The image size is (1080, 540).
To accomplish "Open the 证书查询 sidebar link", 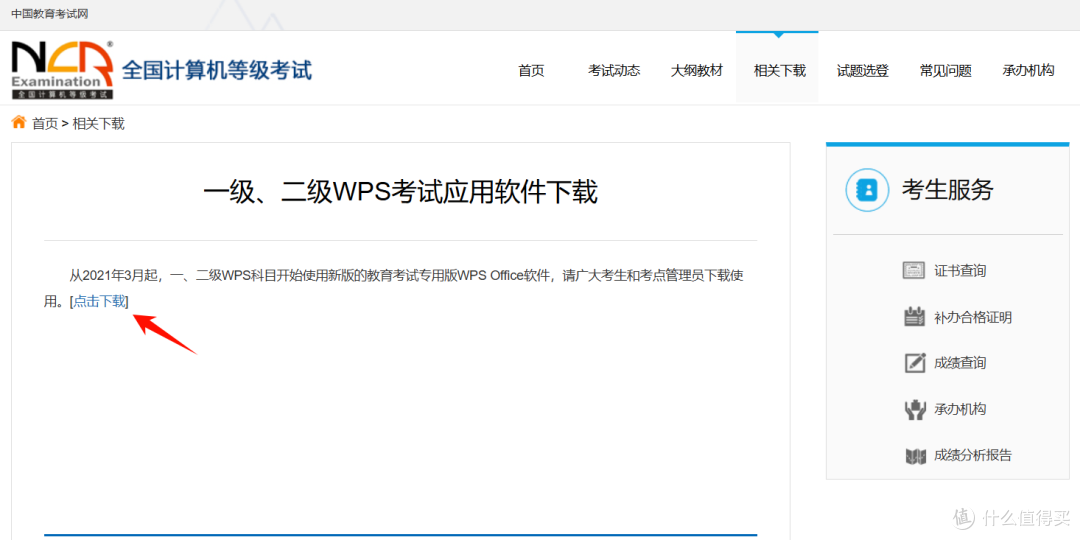I will point(960,271).
